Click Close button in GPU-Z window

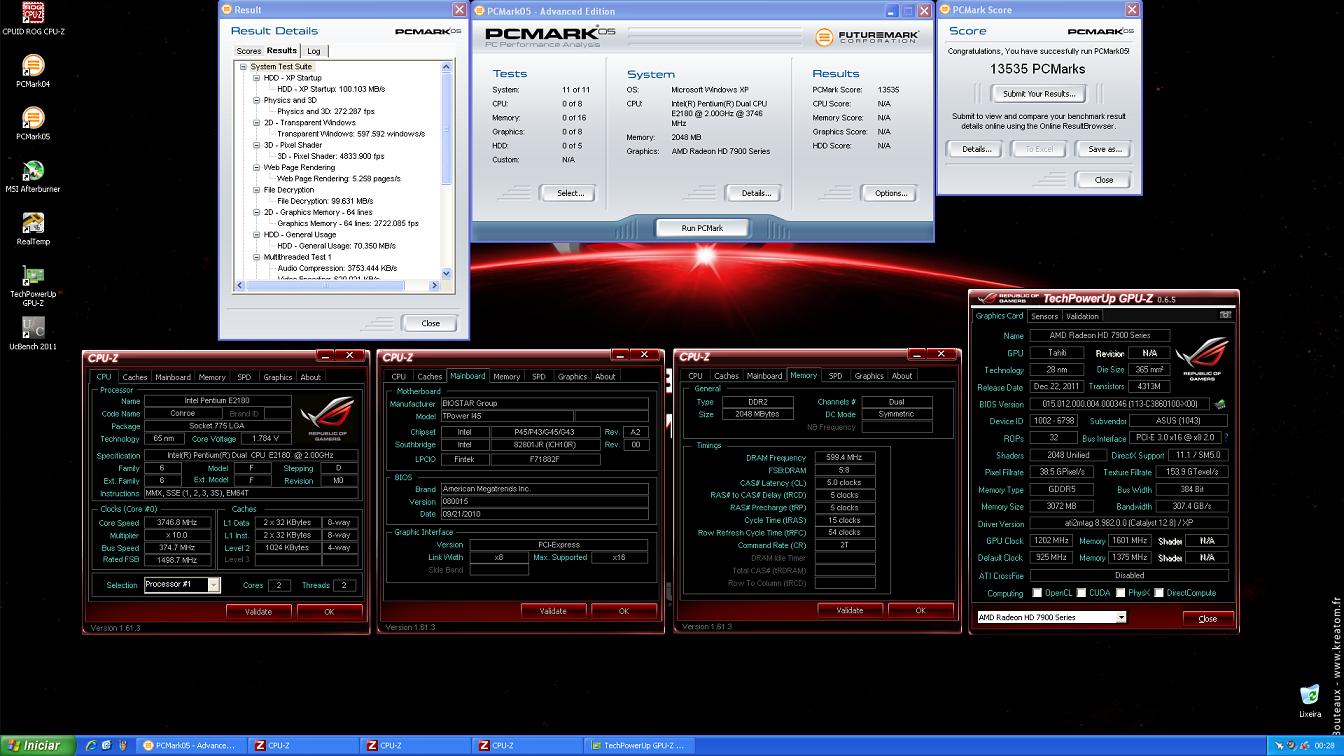pyautogui.click(x=1207, y=618)
